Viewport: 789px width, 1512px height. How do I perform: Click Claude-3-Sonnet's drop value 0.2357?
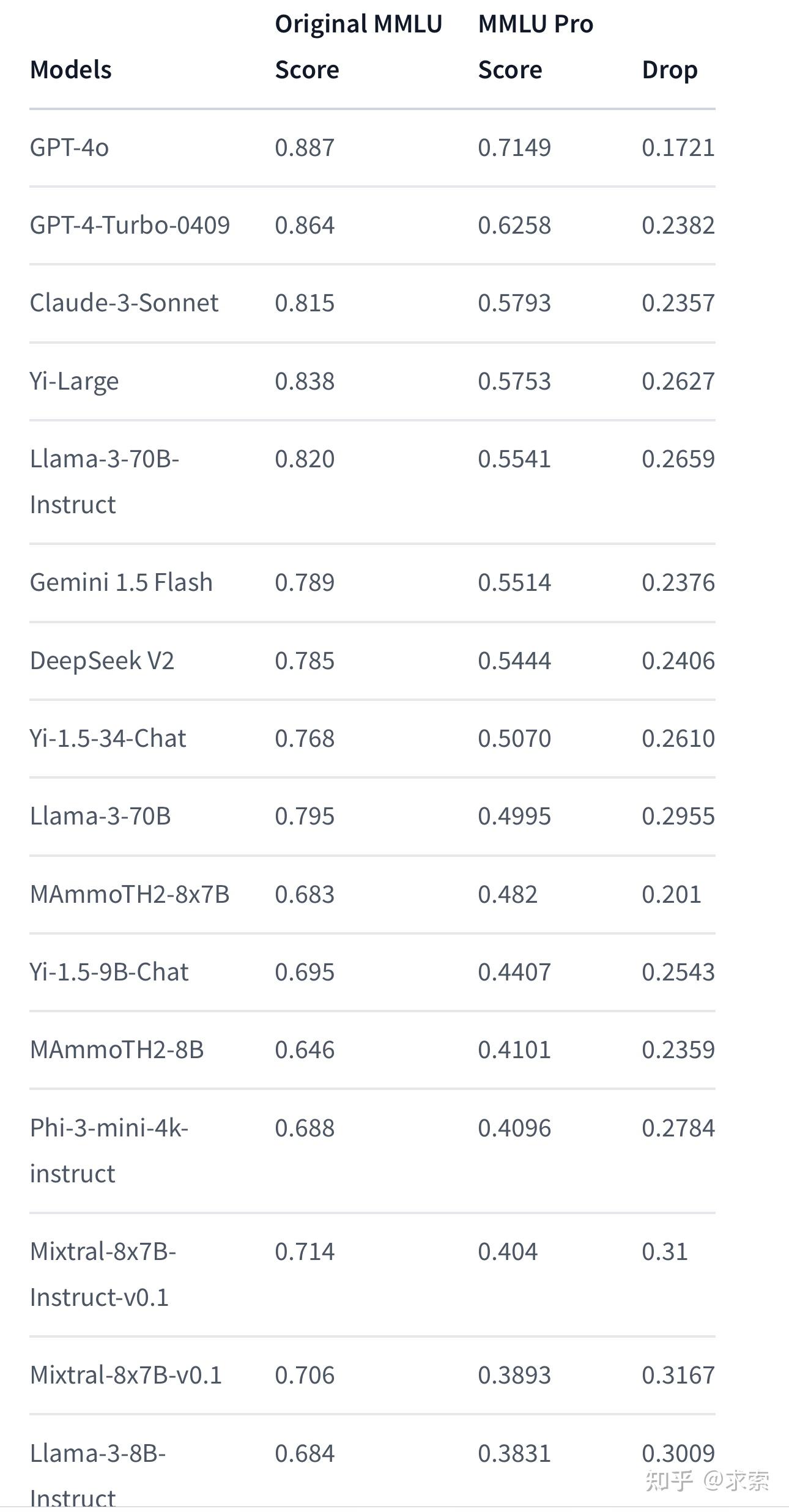click(678, 303)
